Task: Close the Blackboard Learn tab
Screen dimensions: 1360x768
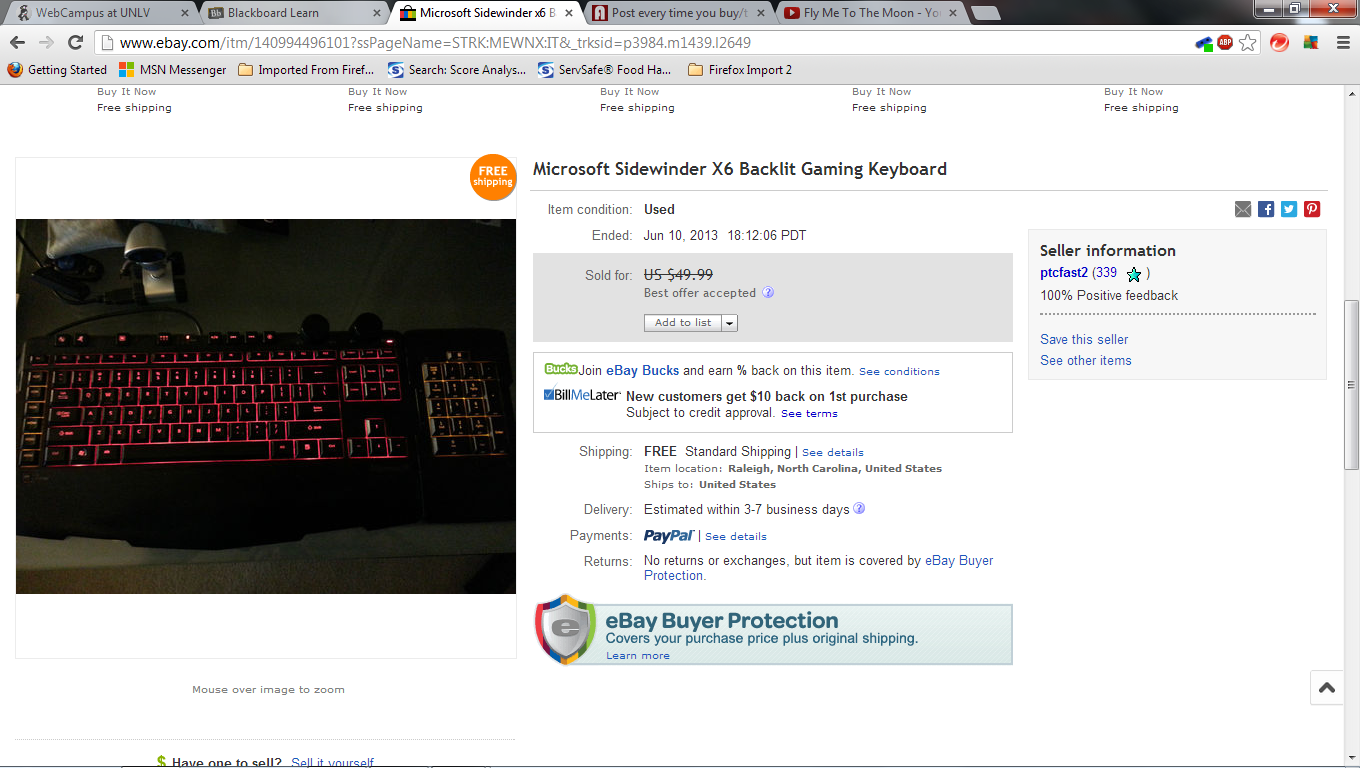Action: (377, 13)
